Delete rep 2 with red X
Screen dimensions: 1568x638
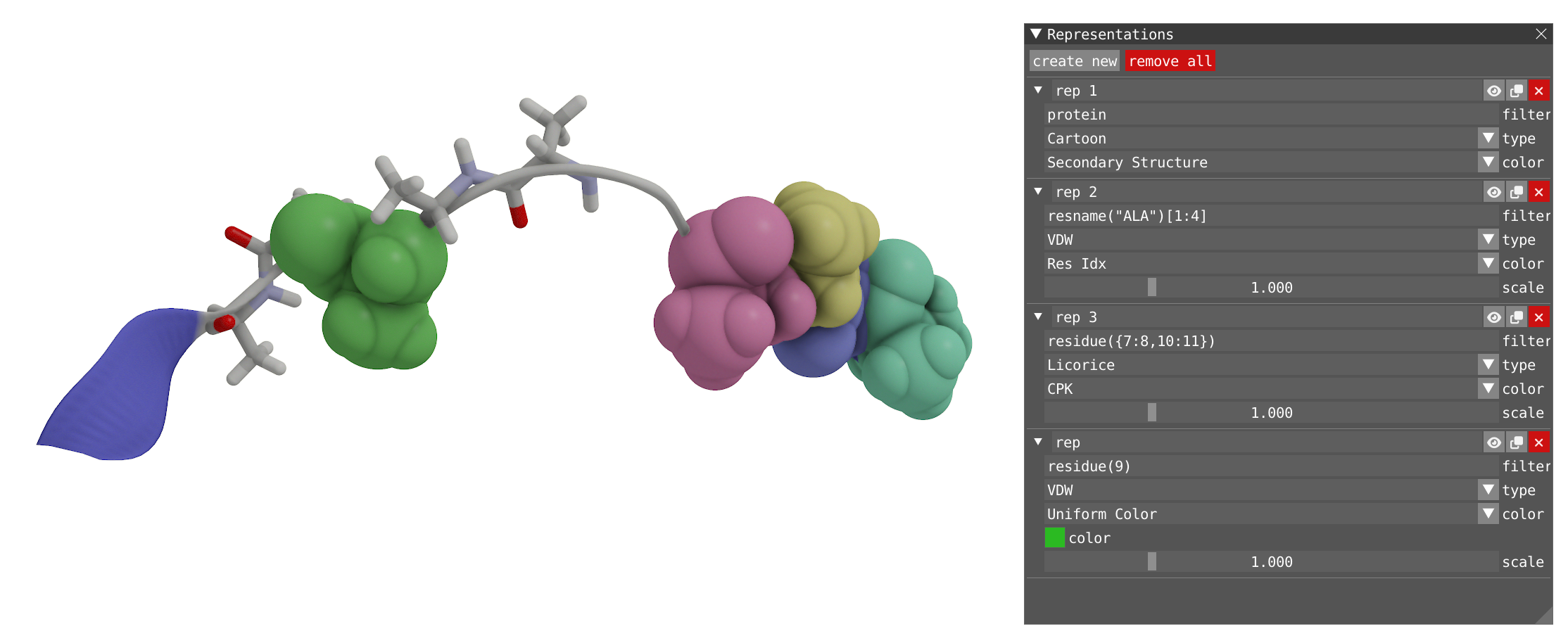click(1538, 192)
